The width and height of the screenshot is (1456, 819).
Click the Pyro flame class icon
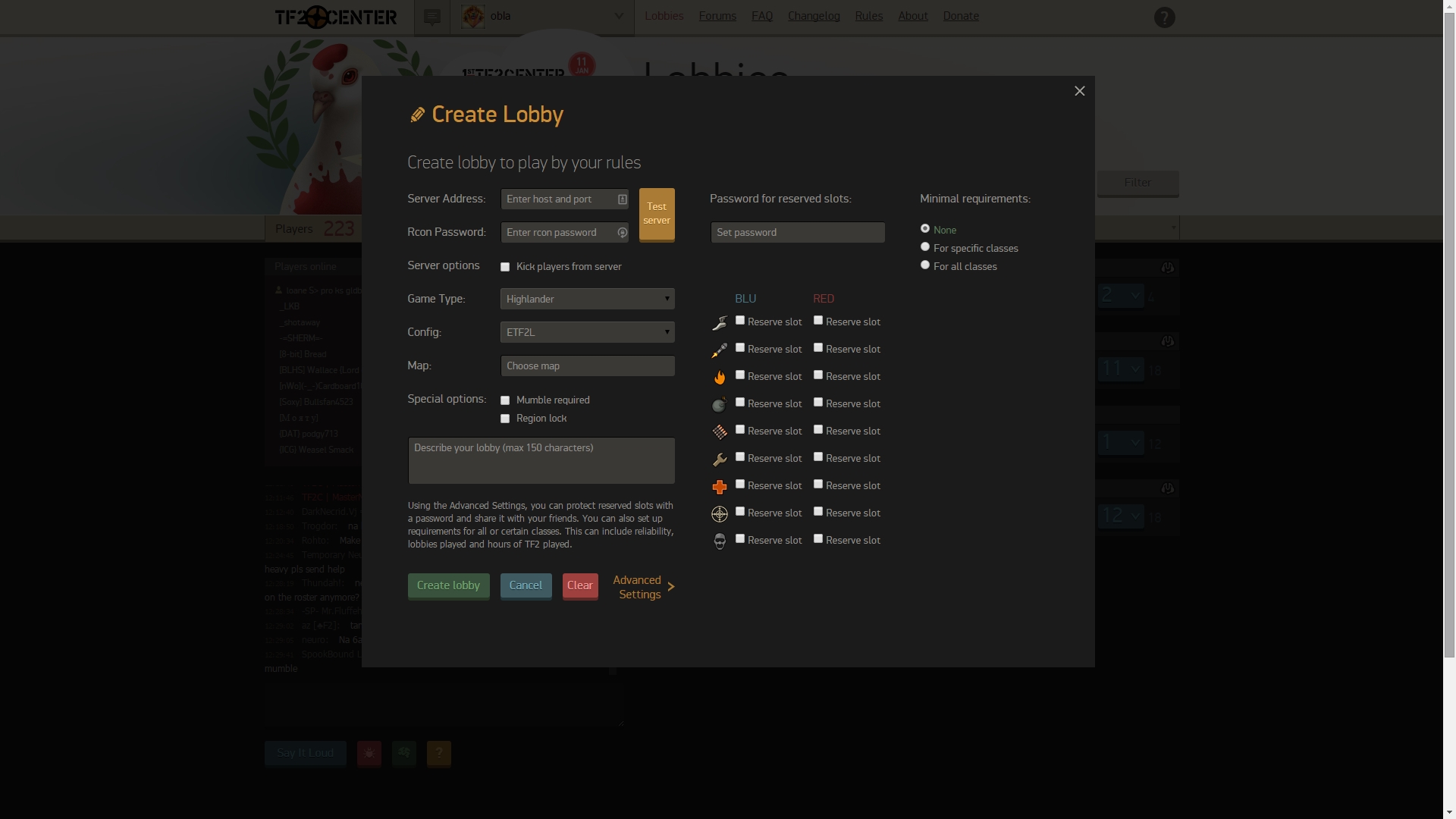pyautogui.click(x=720, y=378)
